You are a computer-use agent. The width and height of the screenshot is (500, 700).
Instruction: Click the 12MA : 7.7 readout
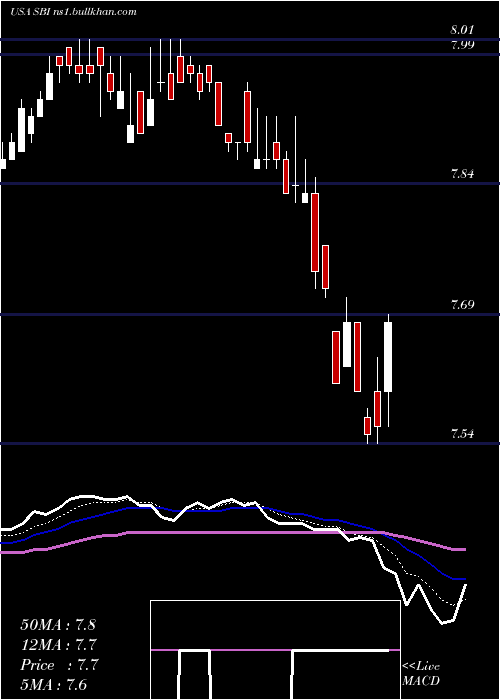coord(59,645)
